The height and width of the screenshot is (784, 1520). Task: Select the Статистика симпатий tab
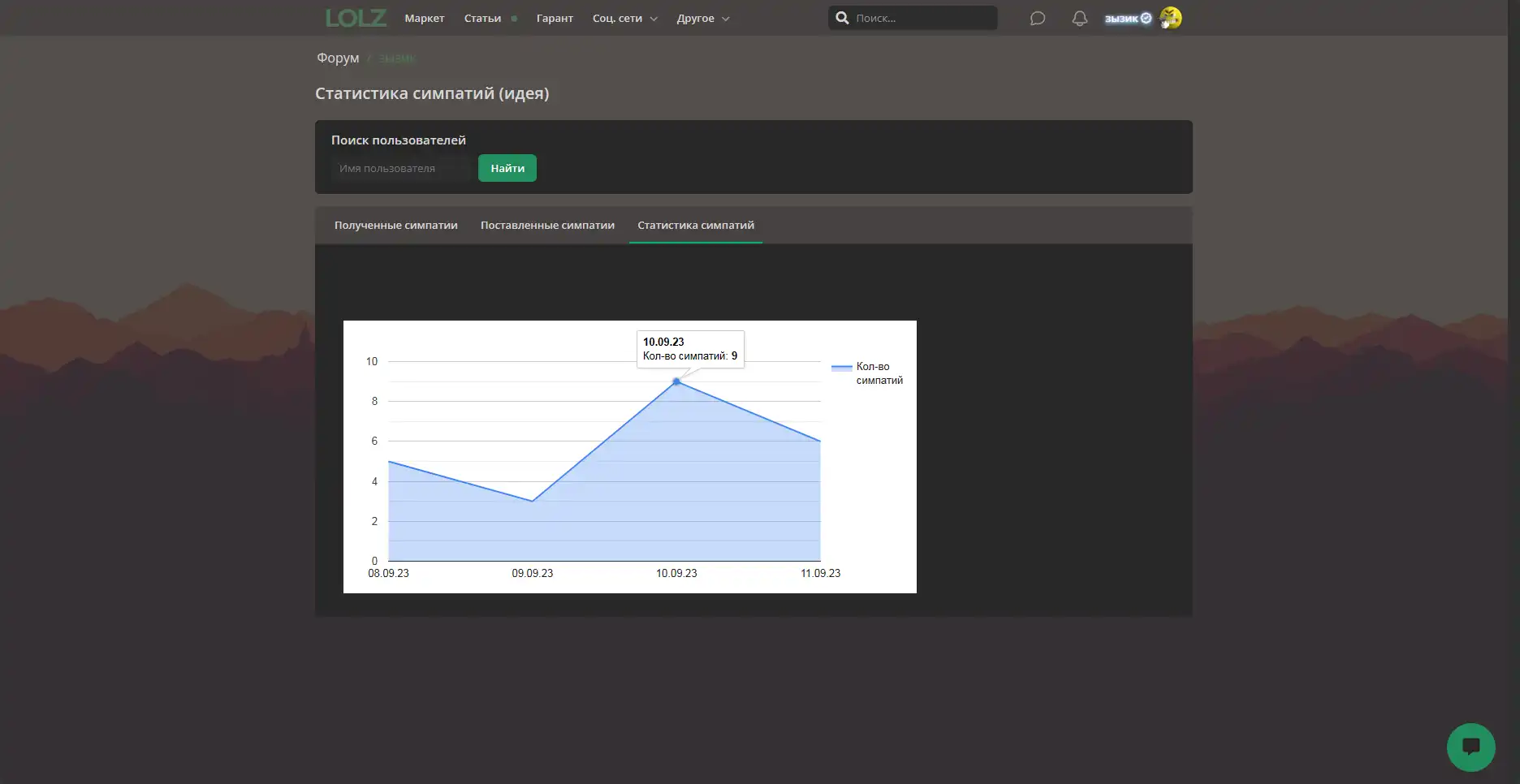[696, 226]
